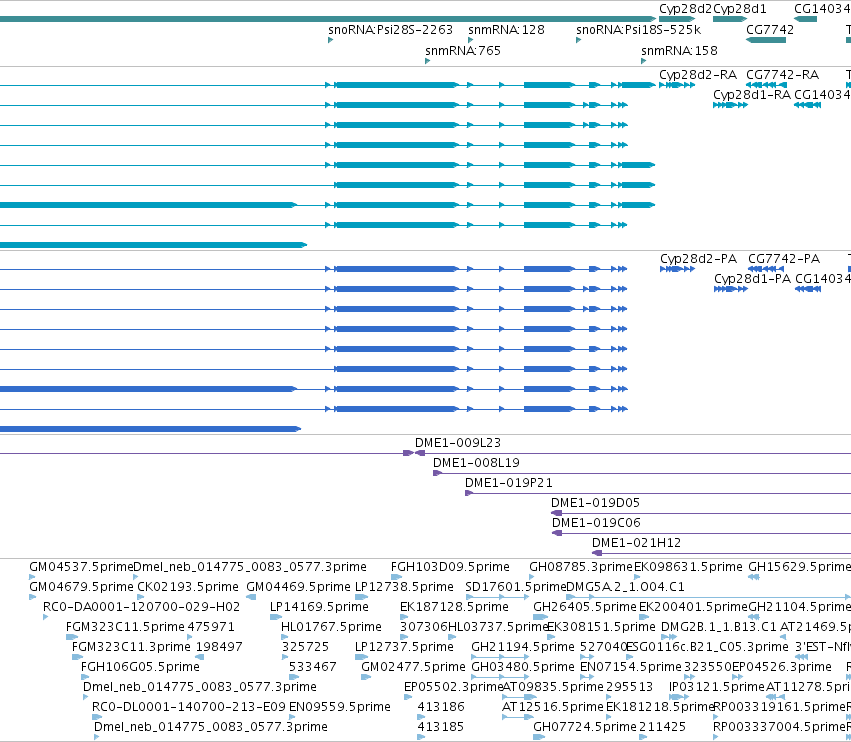Open EST GH03480.5prime
Screen dimensions: 851x742
(x=523, y=667)
